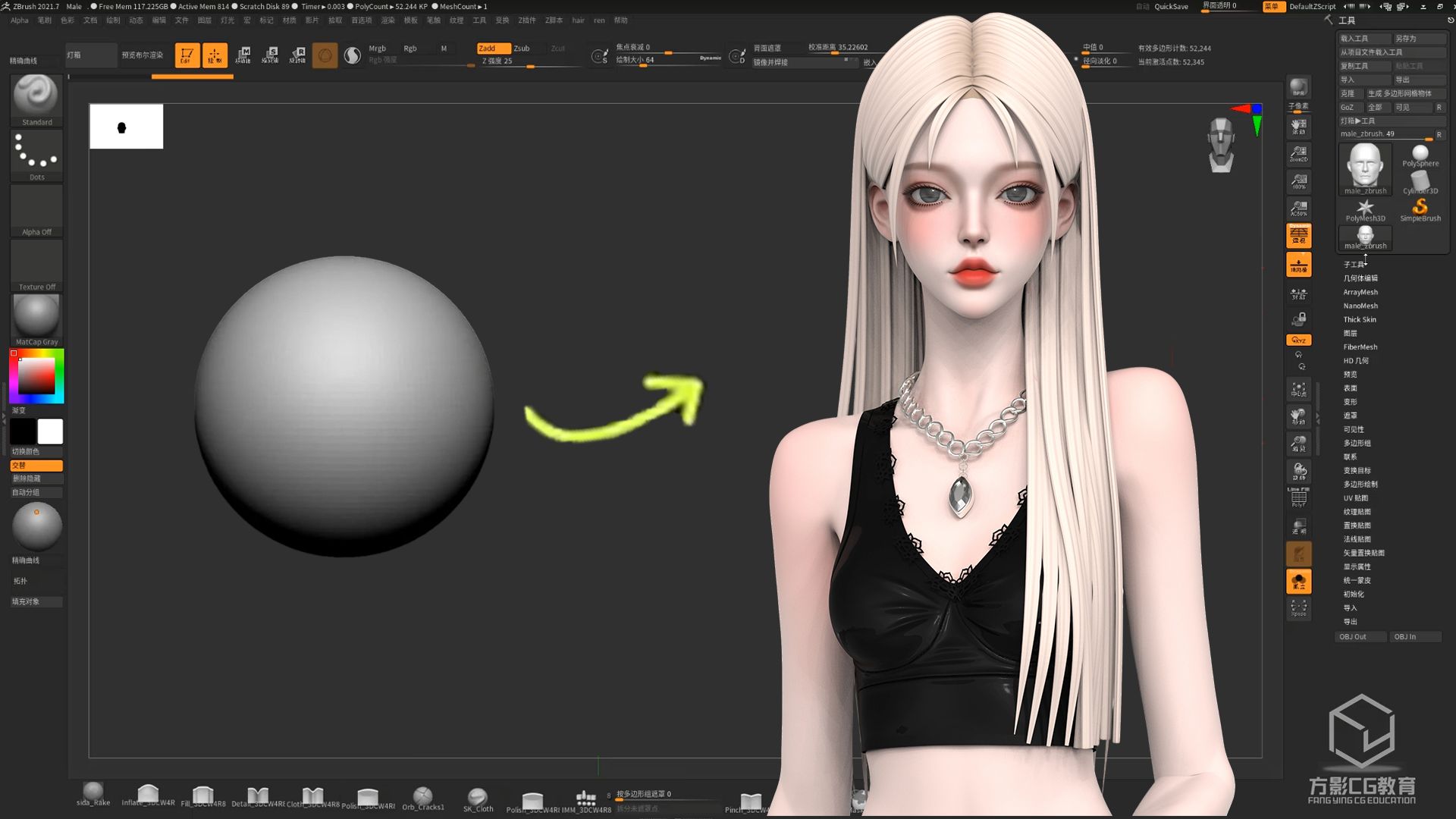Expand the HD 几何 section

(1356, 360)
